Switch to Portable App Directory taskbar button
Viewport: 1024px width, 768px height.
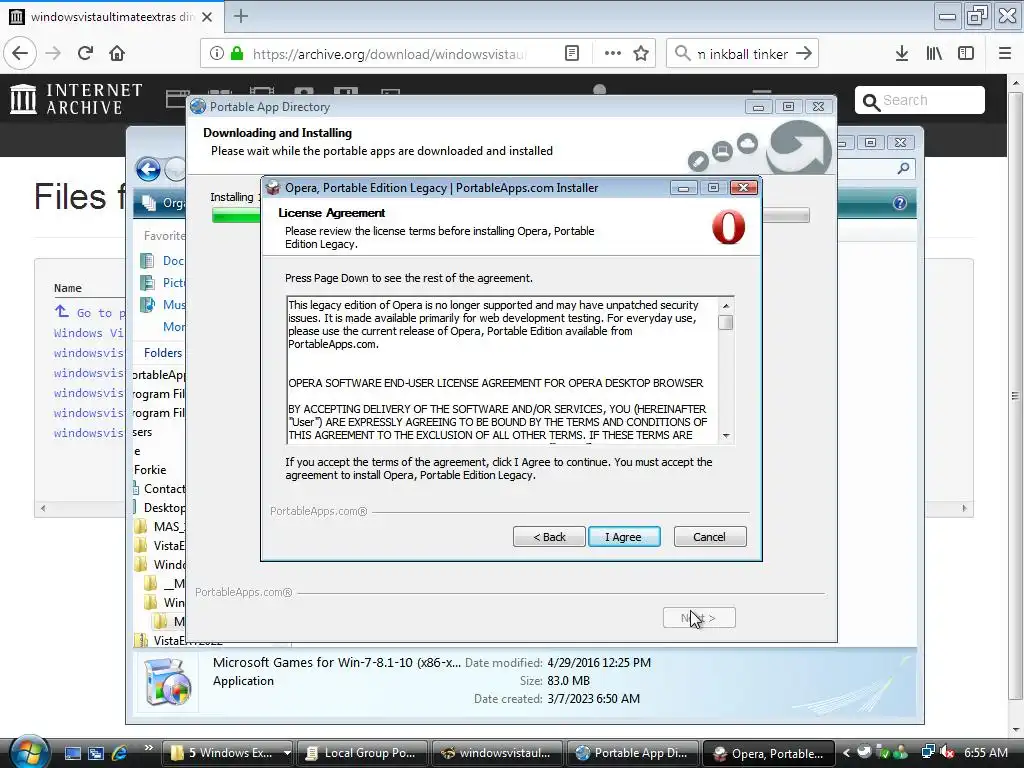pyautogui.click(x=632, y=753)
